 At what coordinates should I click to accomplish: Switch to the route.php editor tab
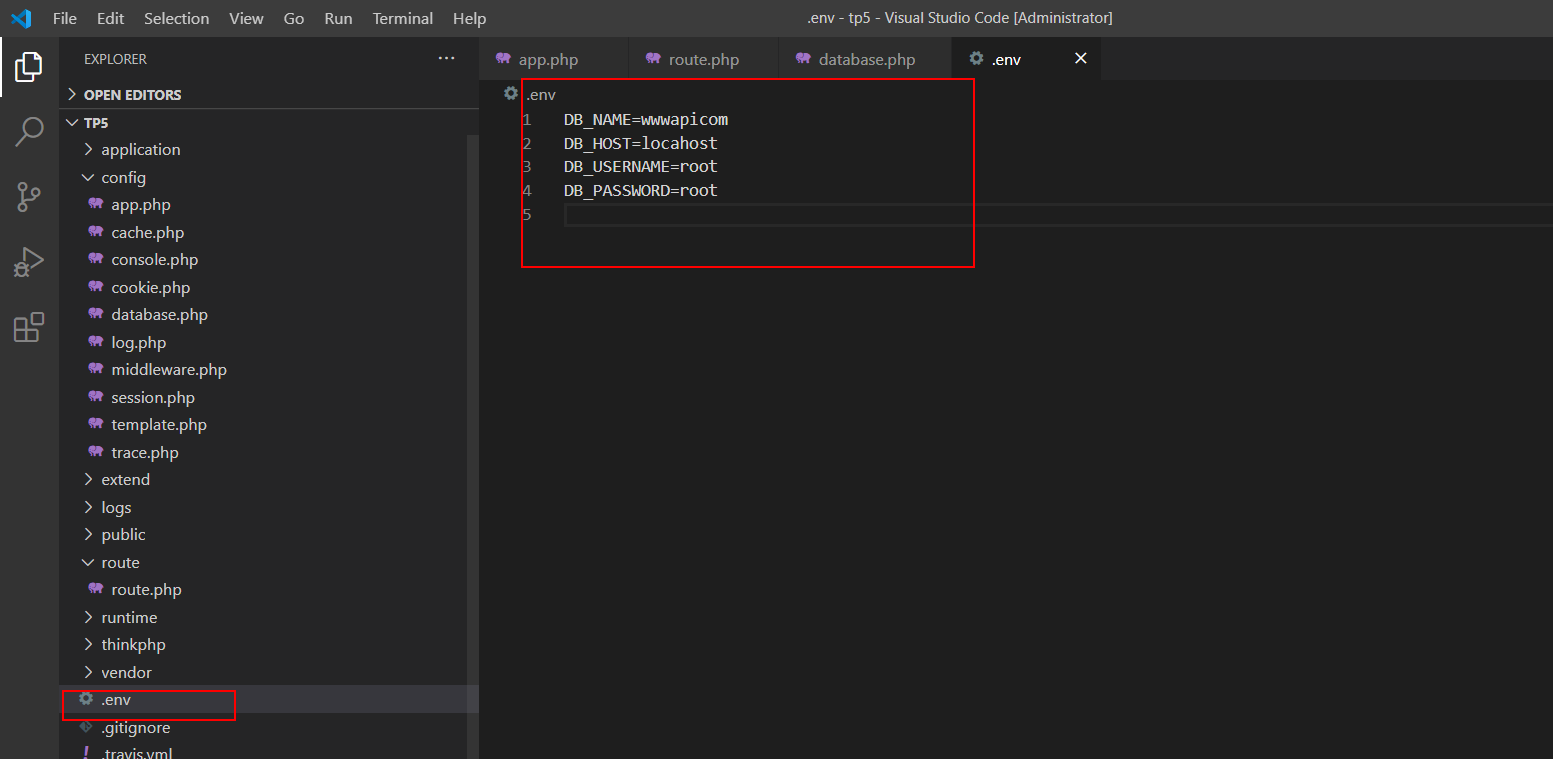pyautogui.click(x=703, y=59)
